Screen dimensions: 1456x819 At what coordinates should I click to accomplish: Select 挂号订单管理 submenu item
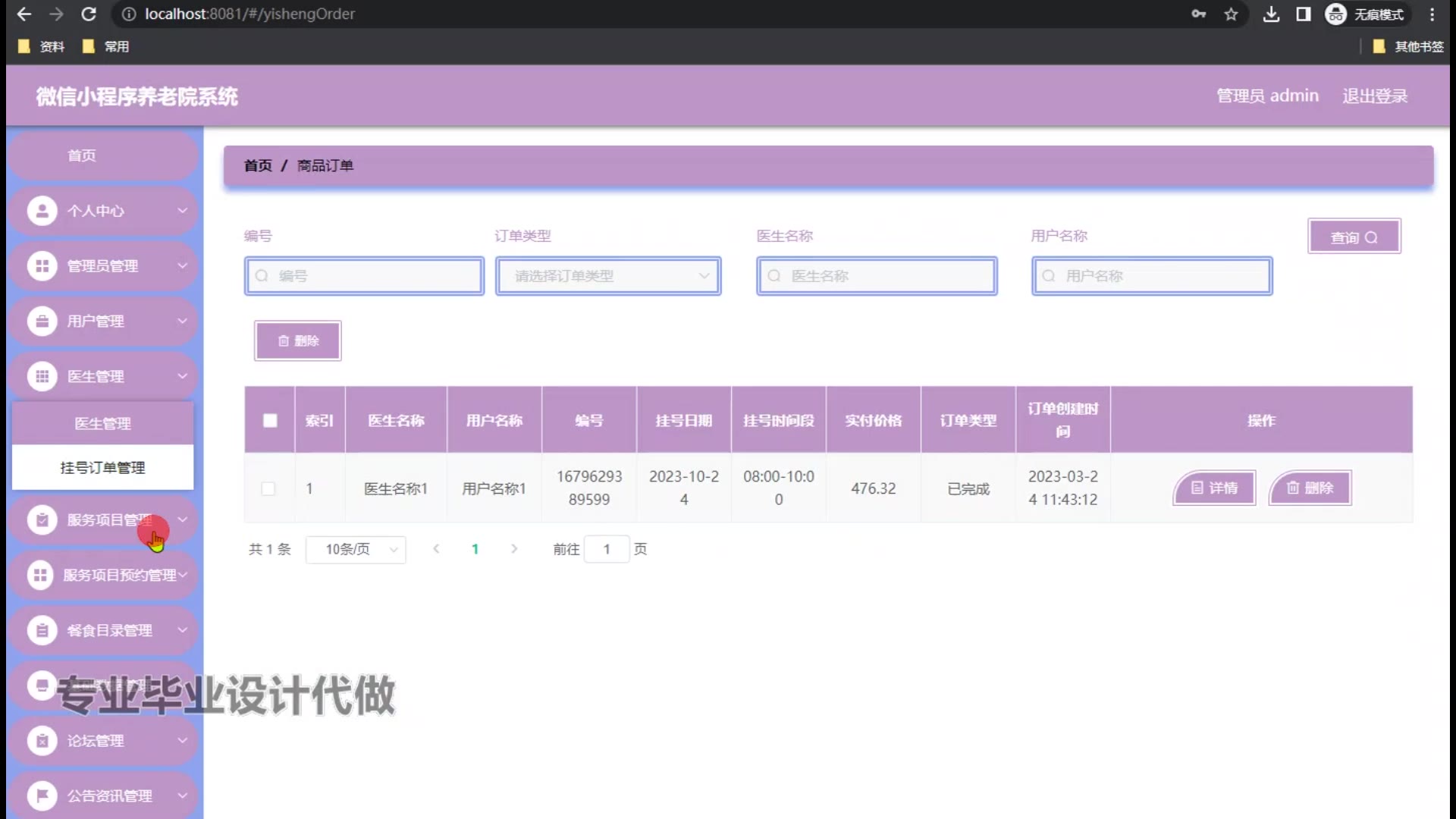[102, 468]
